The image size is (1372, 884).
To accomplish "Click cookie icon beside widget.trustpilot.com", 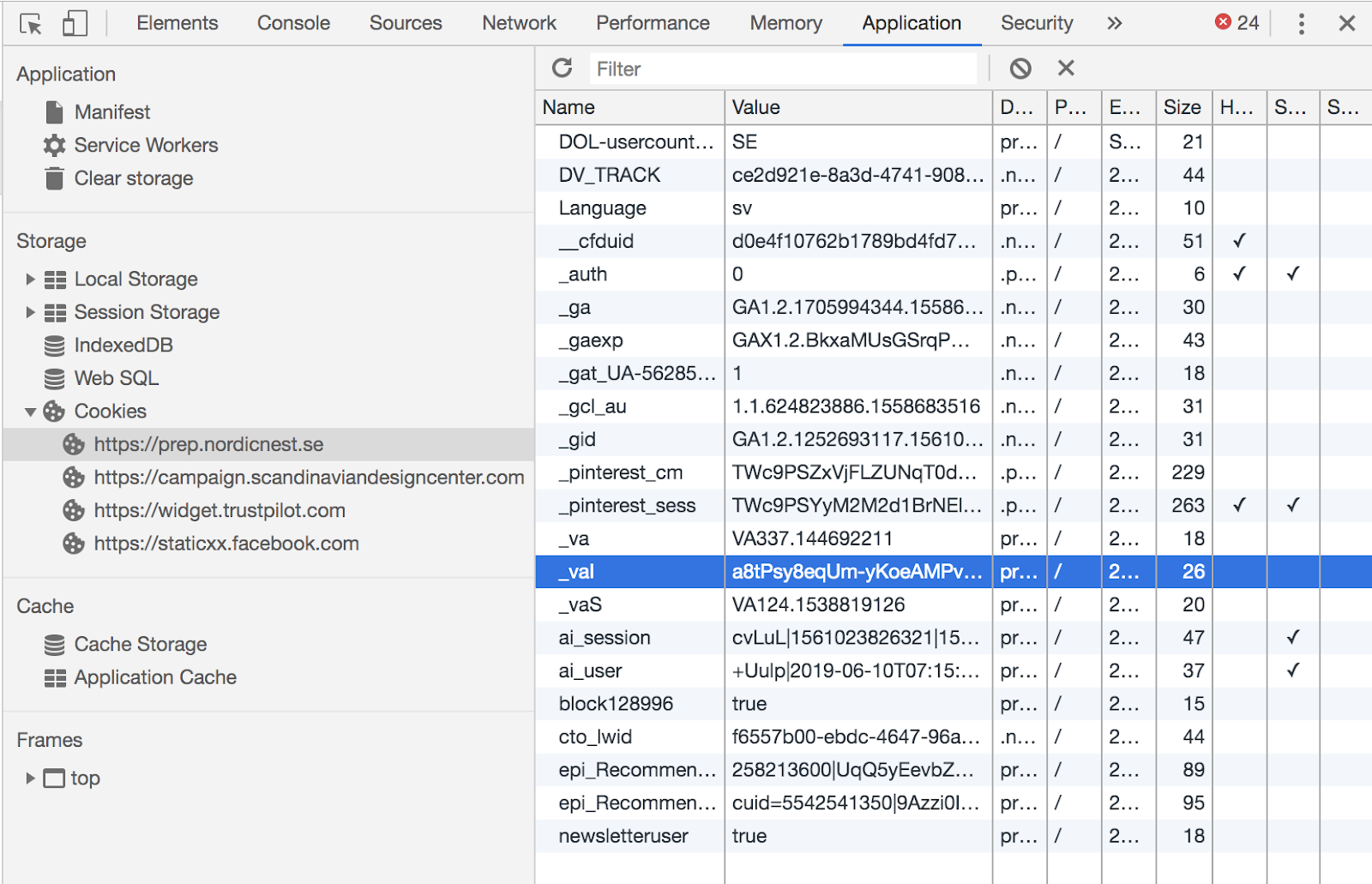I will pos(74,510).
